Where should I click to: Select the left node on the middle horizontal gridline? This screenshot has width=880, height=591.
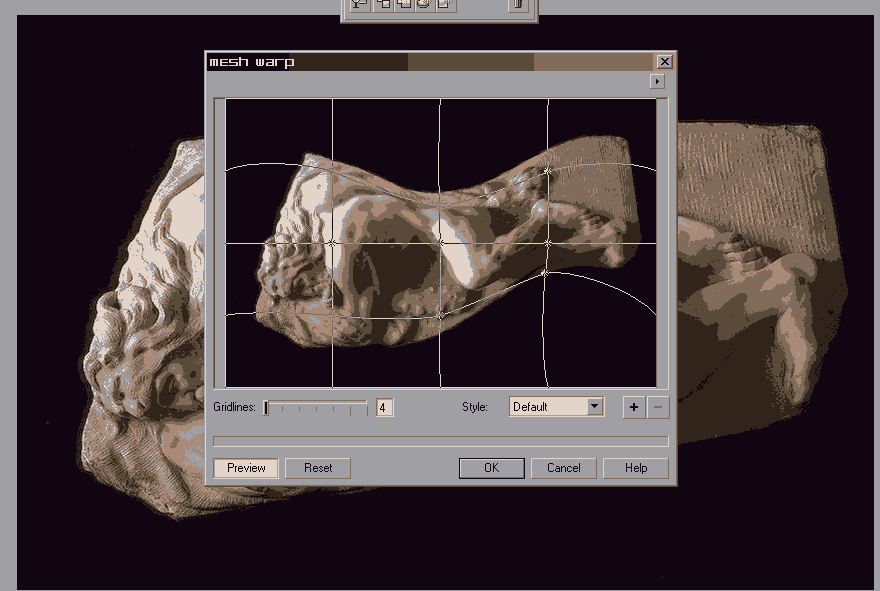332,243
